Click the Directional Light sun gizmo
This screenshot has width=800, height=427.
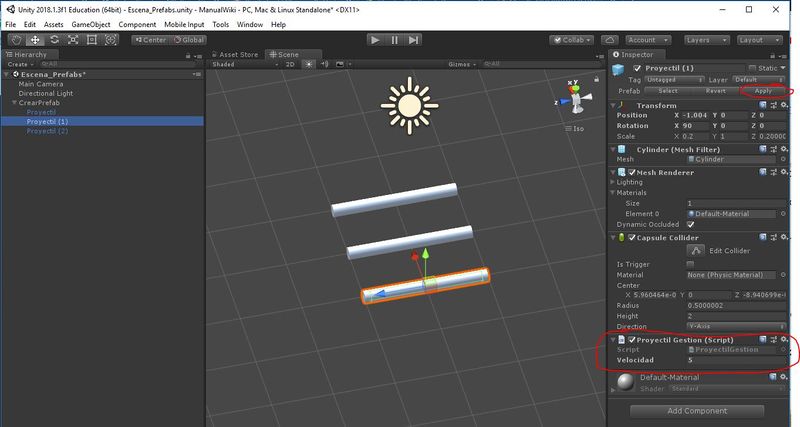[x=409, y=106]
